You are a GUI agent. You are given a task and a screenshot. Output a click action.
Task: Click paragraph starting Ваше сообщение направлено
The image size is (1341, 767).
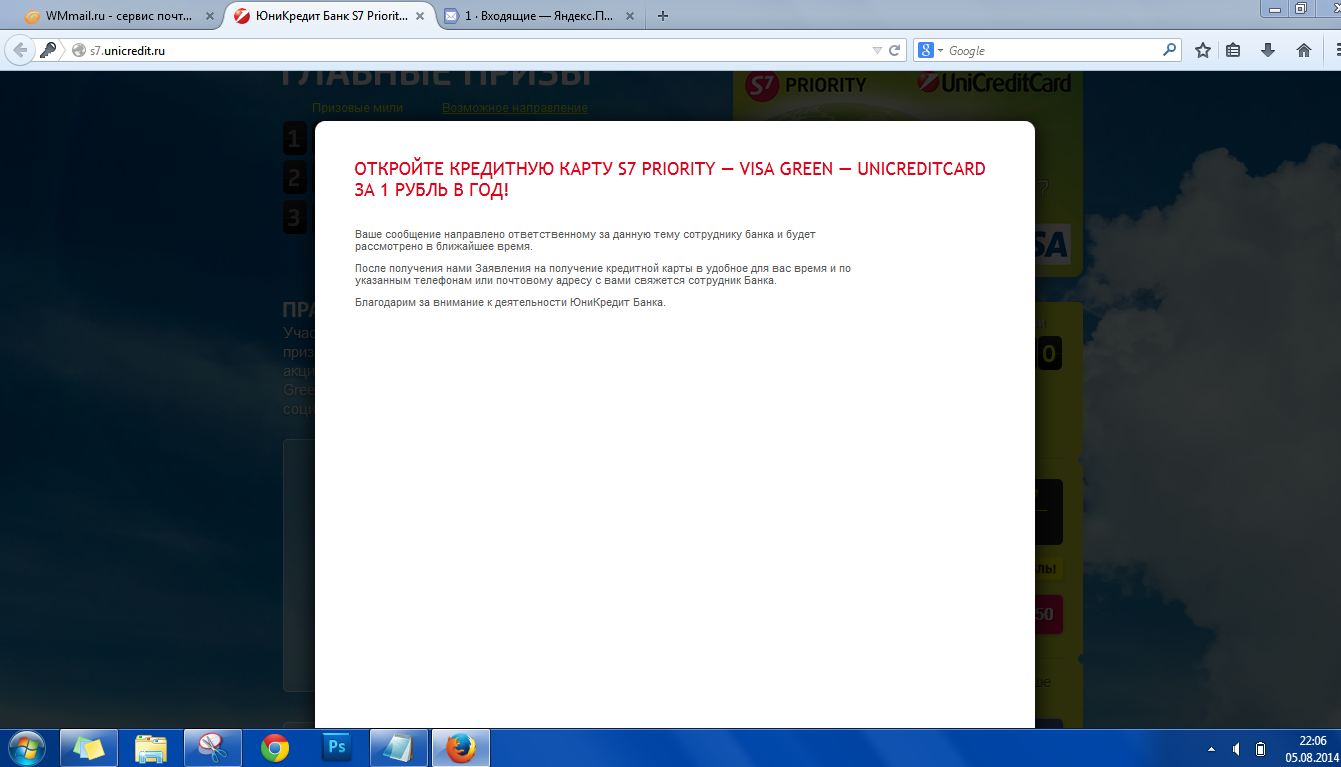pyautogui.click(x=585, y=240)
